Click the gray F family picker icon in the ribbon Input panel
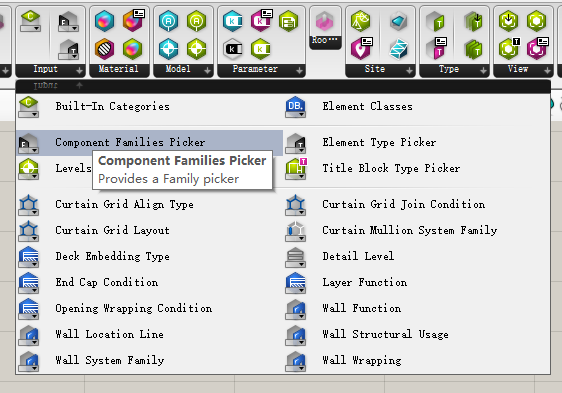The height and width of the screenshot is (393, 562). (68, 21)
